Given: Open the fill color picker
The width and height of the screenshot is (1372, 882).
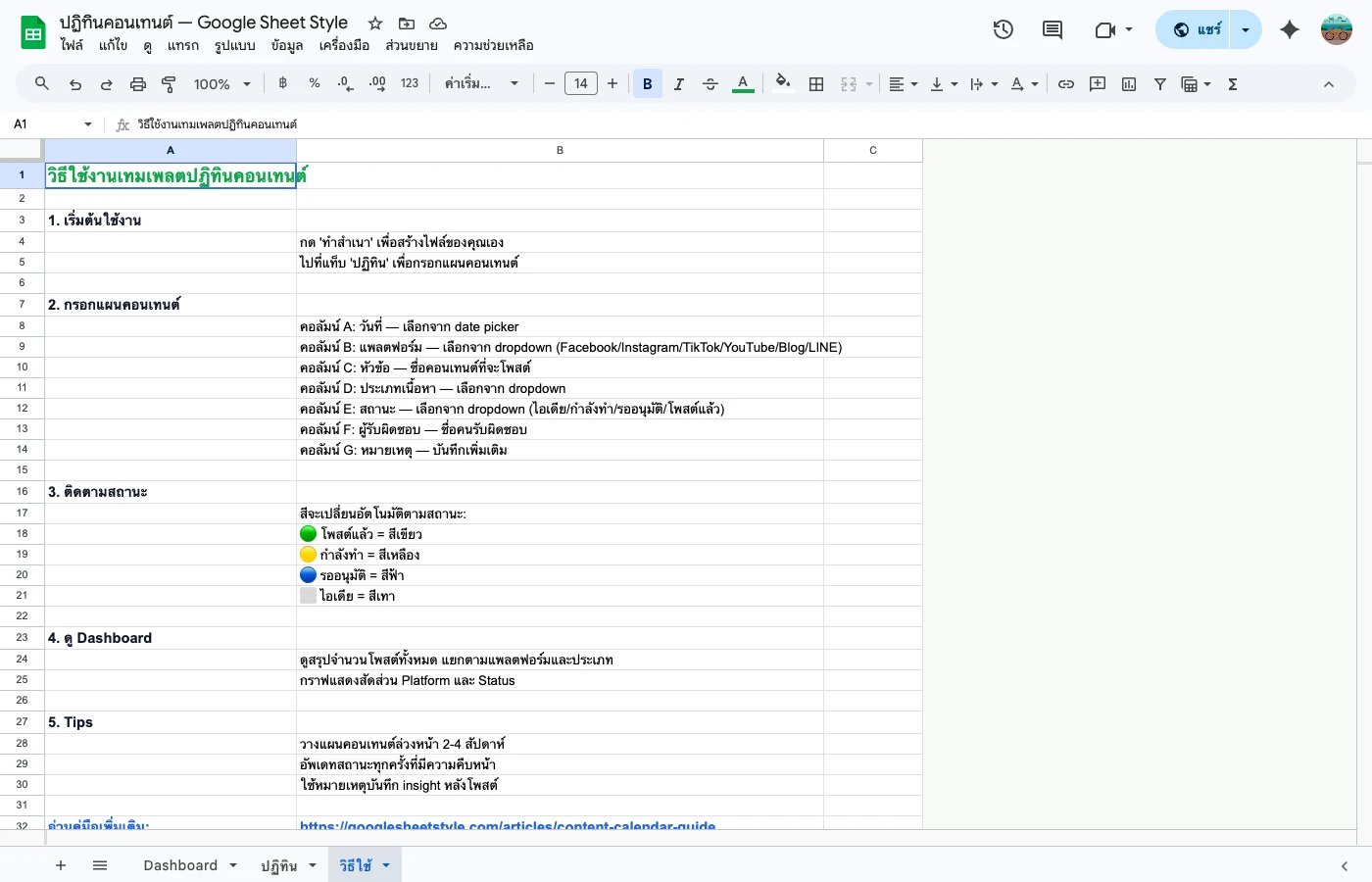Looking at the screenshot, I should 782,83.
